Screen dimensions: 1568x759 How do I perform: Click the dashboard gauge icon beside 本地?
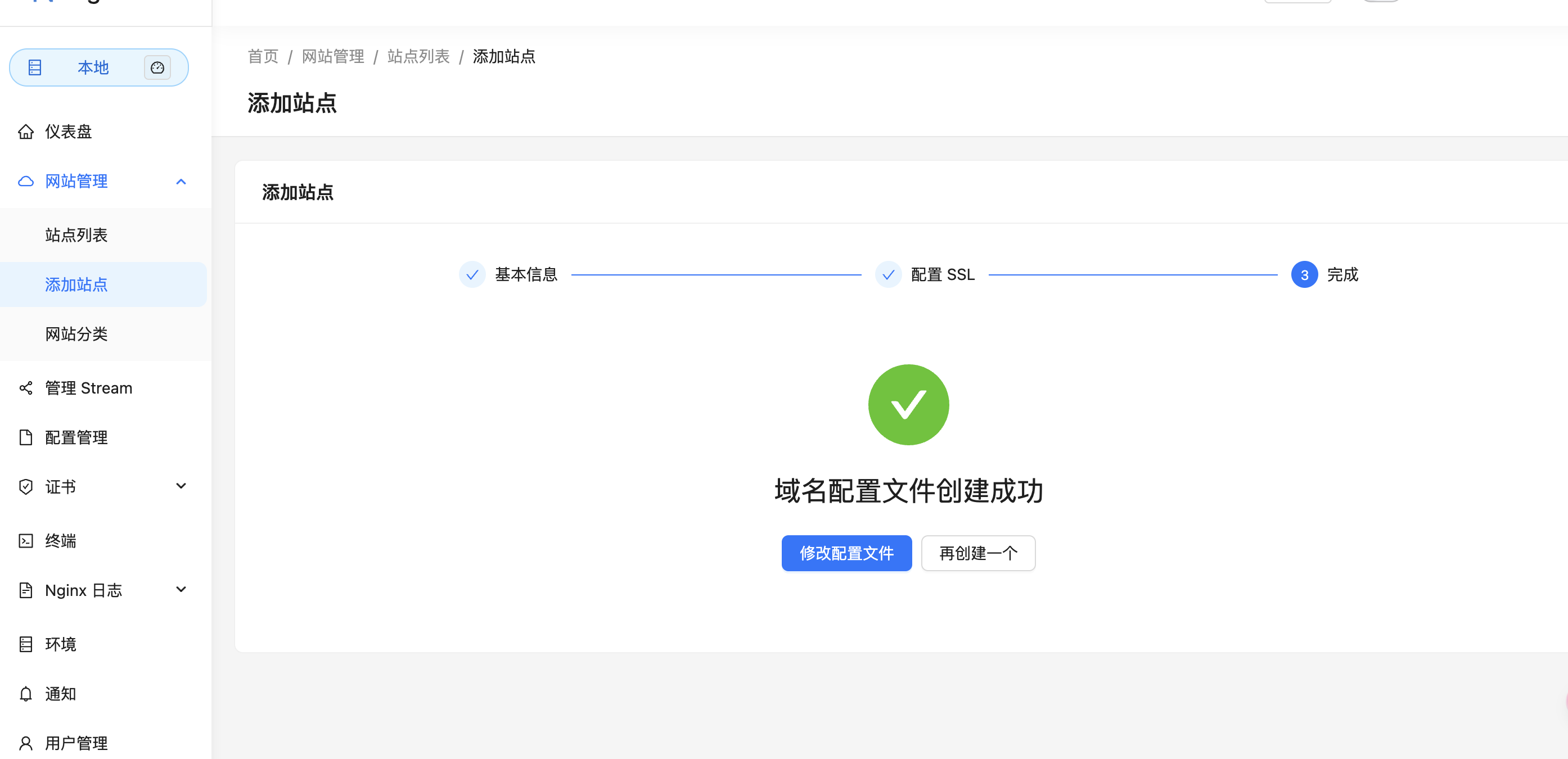(x=157, y=67)
